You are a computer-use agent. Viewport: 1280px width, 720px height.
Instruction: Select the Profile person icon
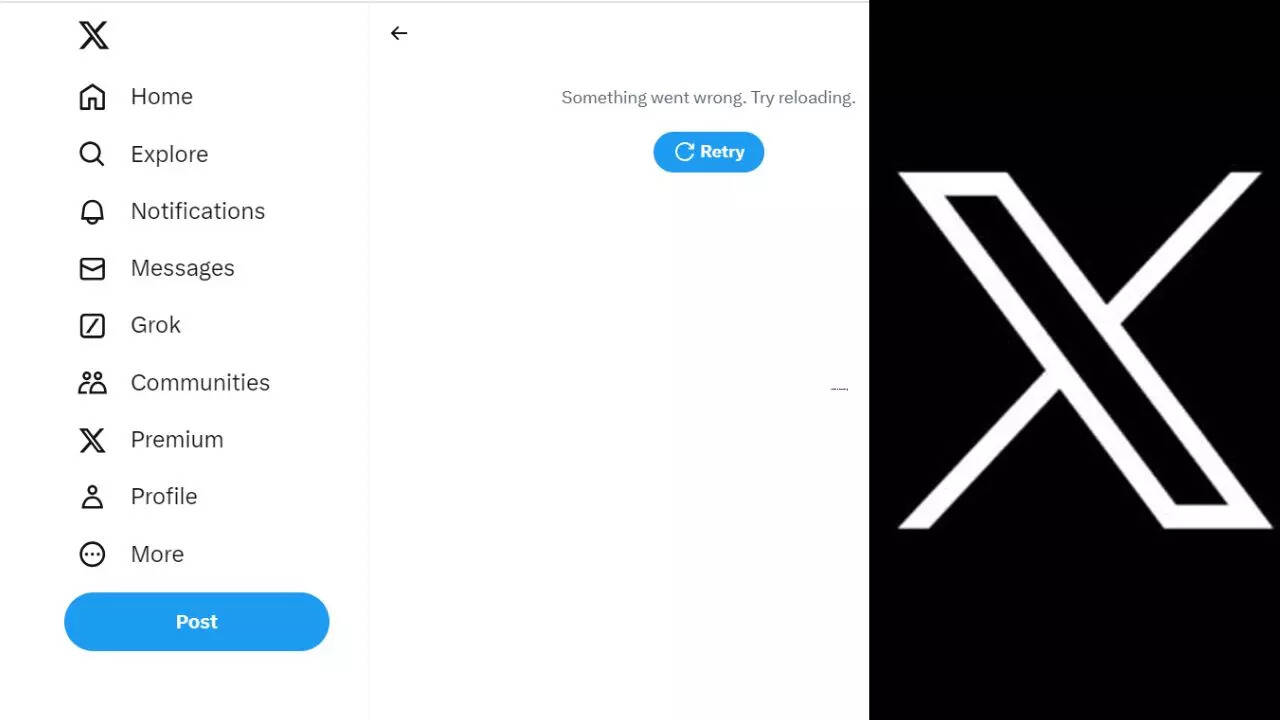(92, 497)
